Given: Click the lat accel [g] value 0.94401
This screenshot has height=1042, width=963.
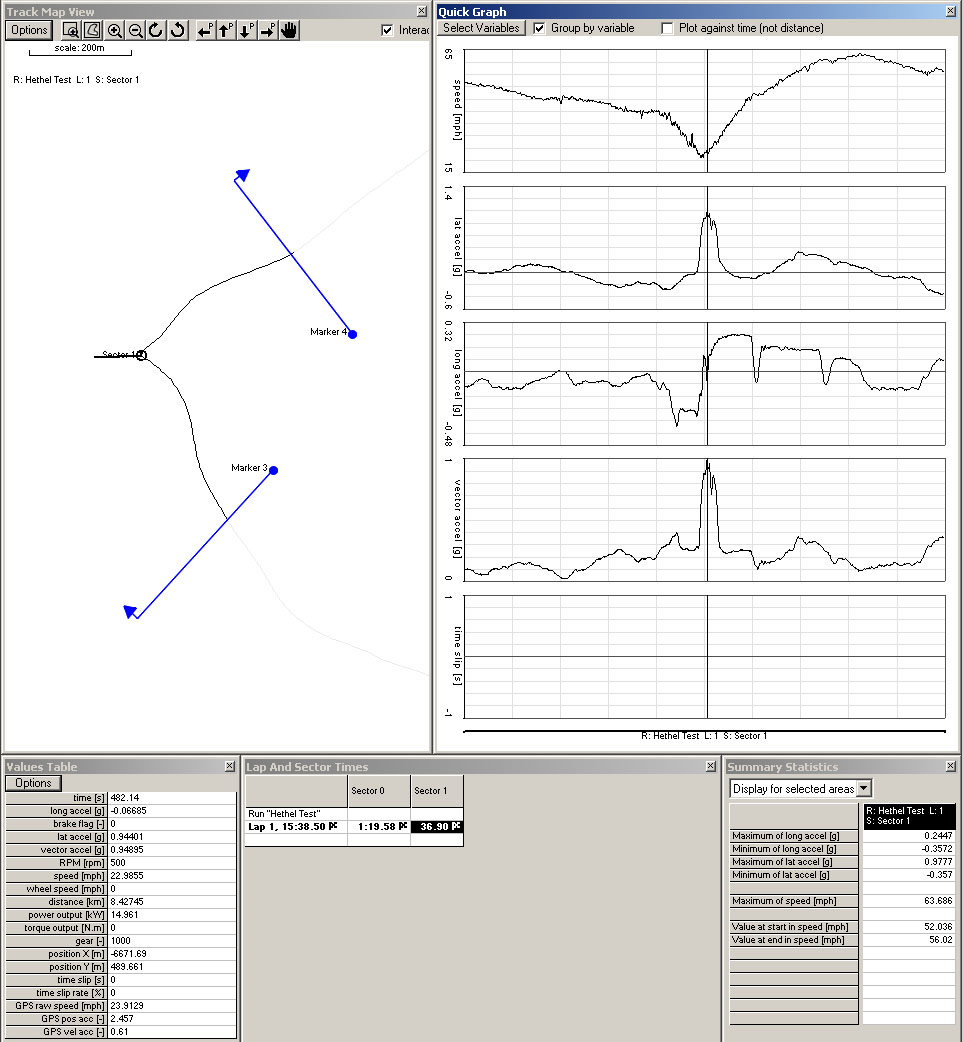Looking at the screenshot, I should tap(172, 837).
